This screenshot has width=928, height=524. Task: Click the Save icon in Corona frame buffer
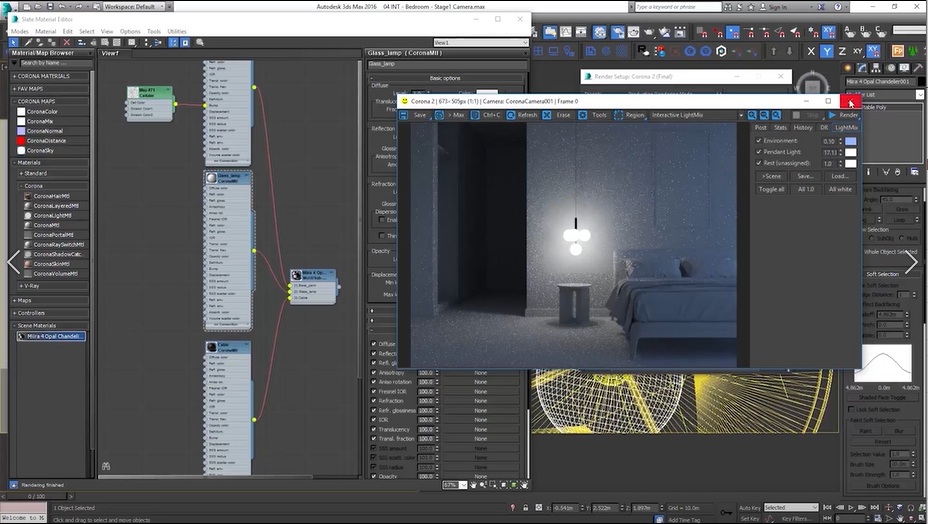[x=404, y=115]
